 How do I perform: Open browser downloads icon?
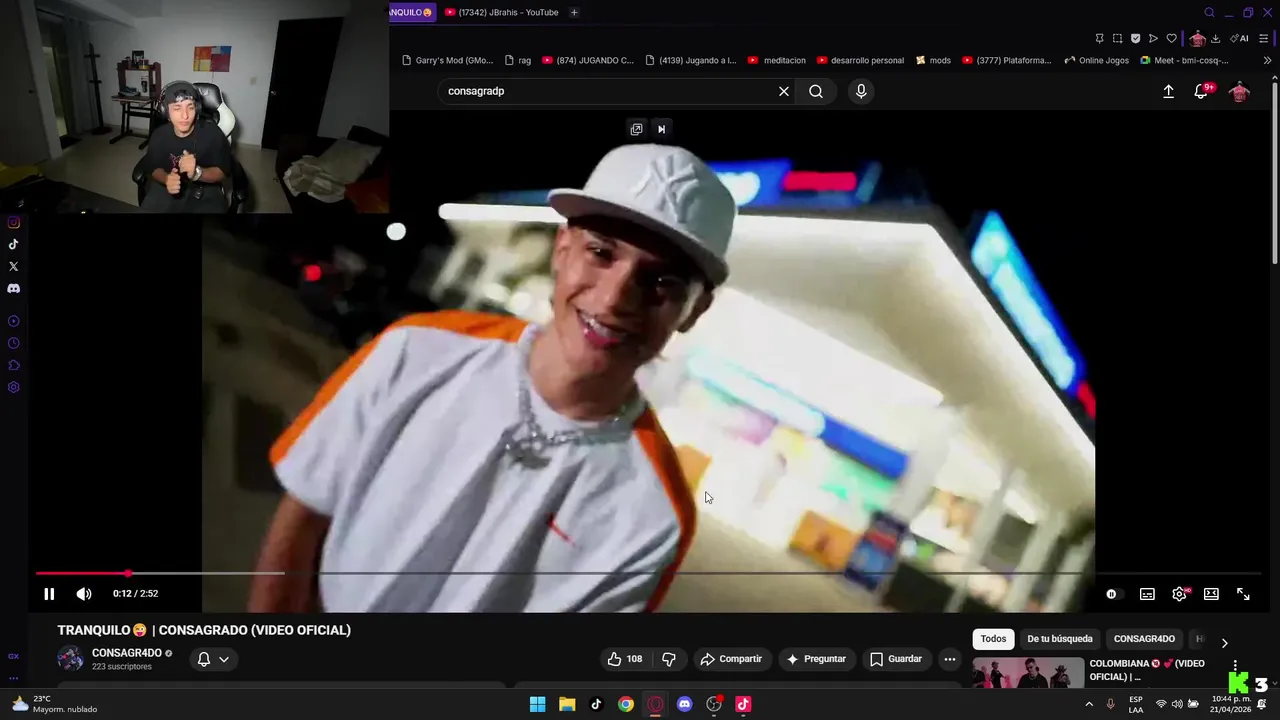[x=1216, y=39]
